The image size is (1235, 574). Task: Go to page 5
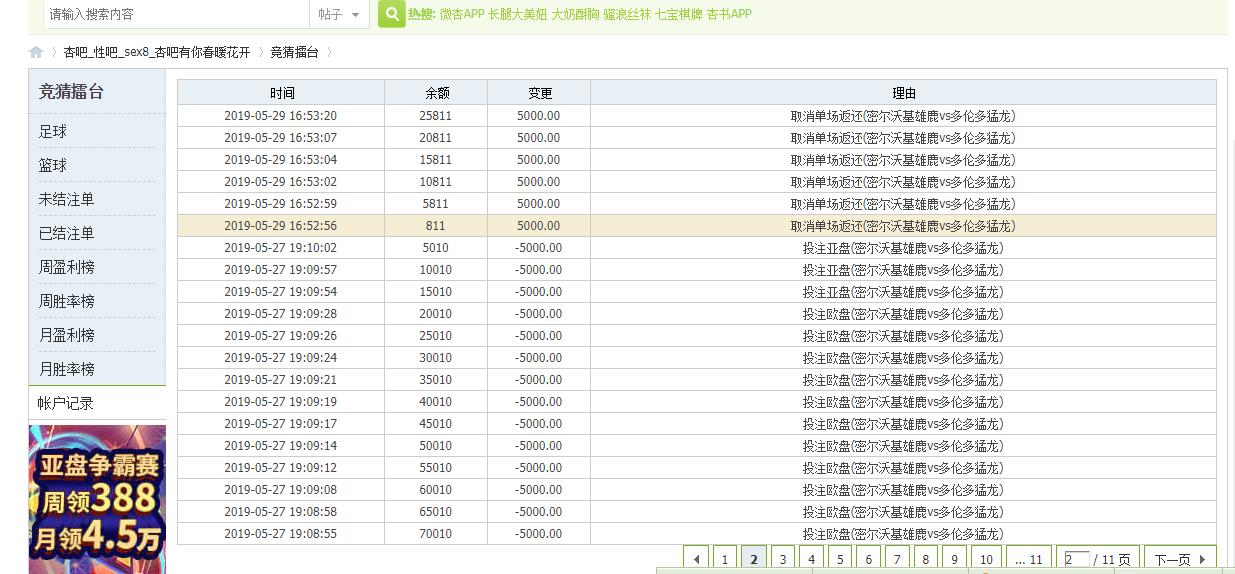click(840, 559)
